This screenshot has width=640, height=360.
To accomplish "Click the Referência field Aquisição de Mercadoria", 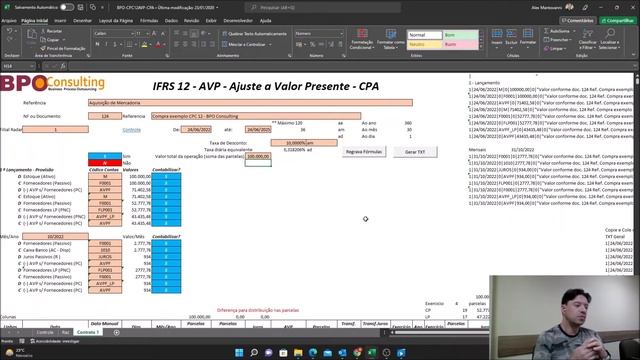I will 250,103.
